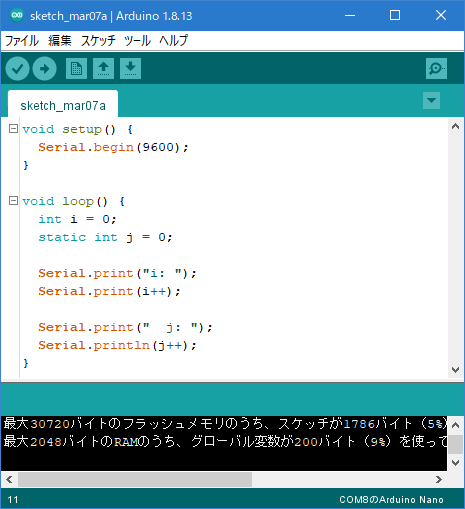Open the スケッチ menu

pyautogui.click(x=98, y=41)
